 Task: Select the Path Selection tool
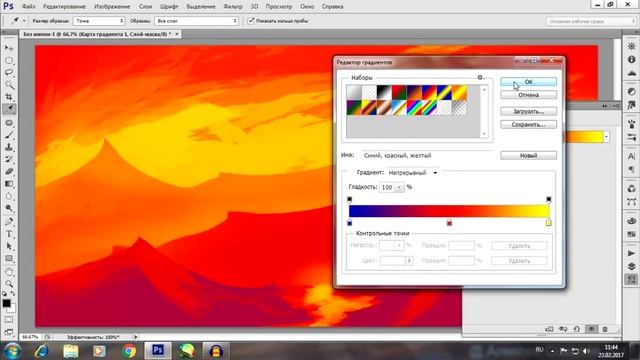(x=9, y=247)
